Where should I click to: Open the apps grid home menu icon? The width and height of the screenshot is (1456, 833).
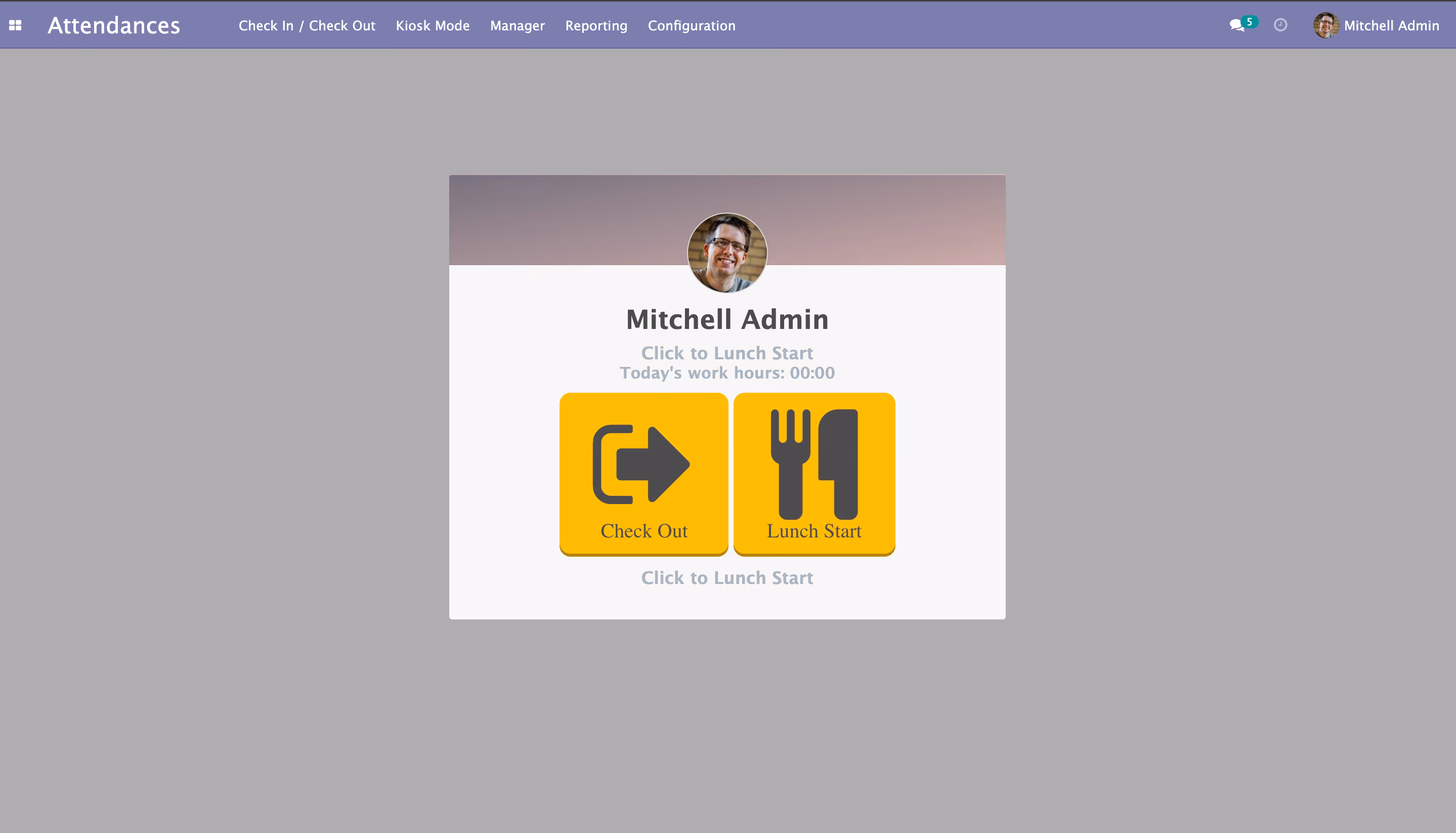tap(16, 25)
